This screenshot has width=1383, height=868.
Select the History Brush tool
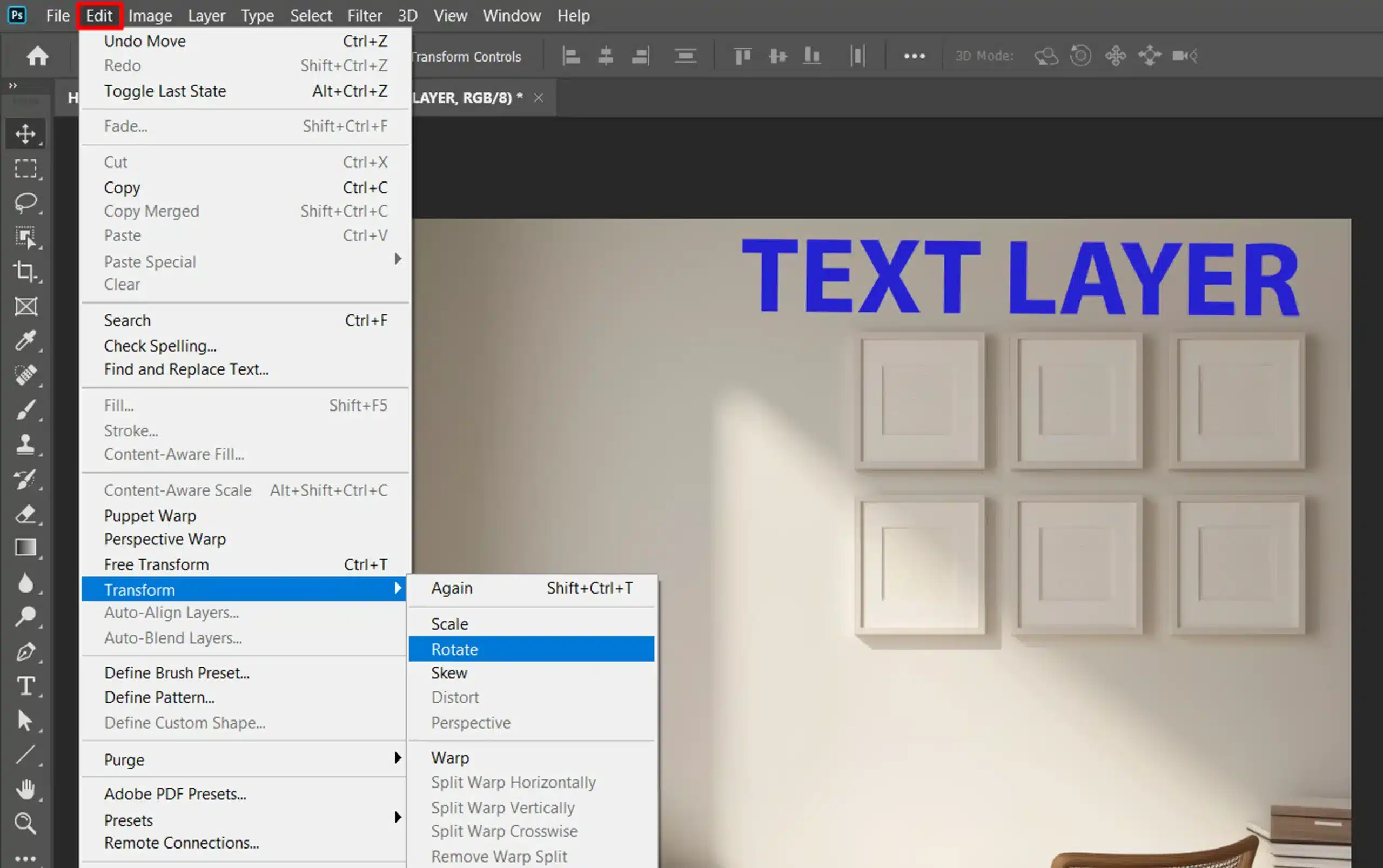(25, 479)
